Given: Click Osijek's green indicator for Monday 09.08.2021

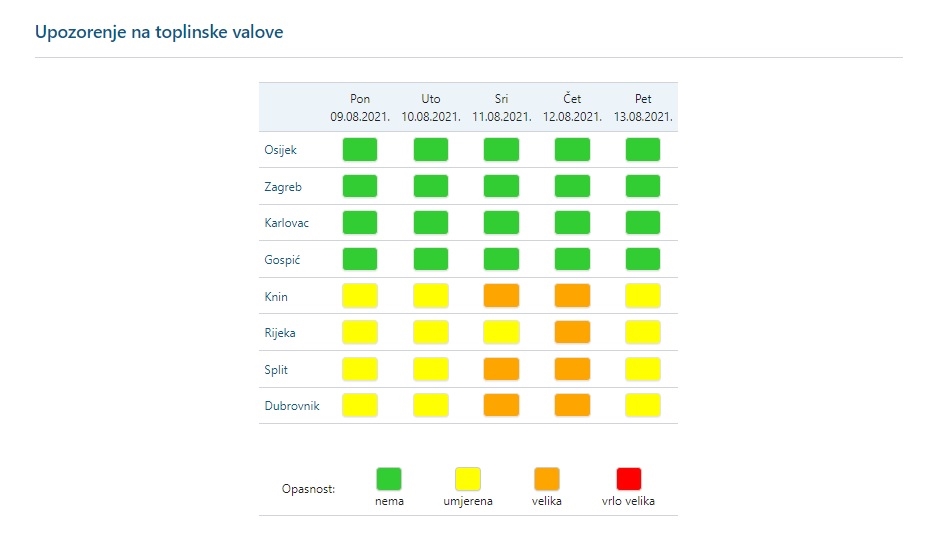Looking at the screenshot, I should (x=360, y=150).
